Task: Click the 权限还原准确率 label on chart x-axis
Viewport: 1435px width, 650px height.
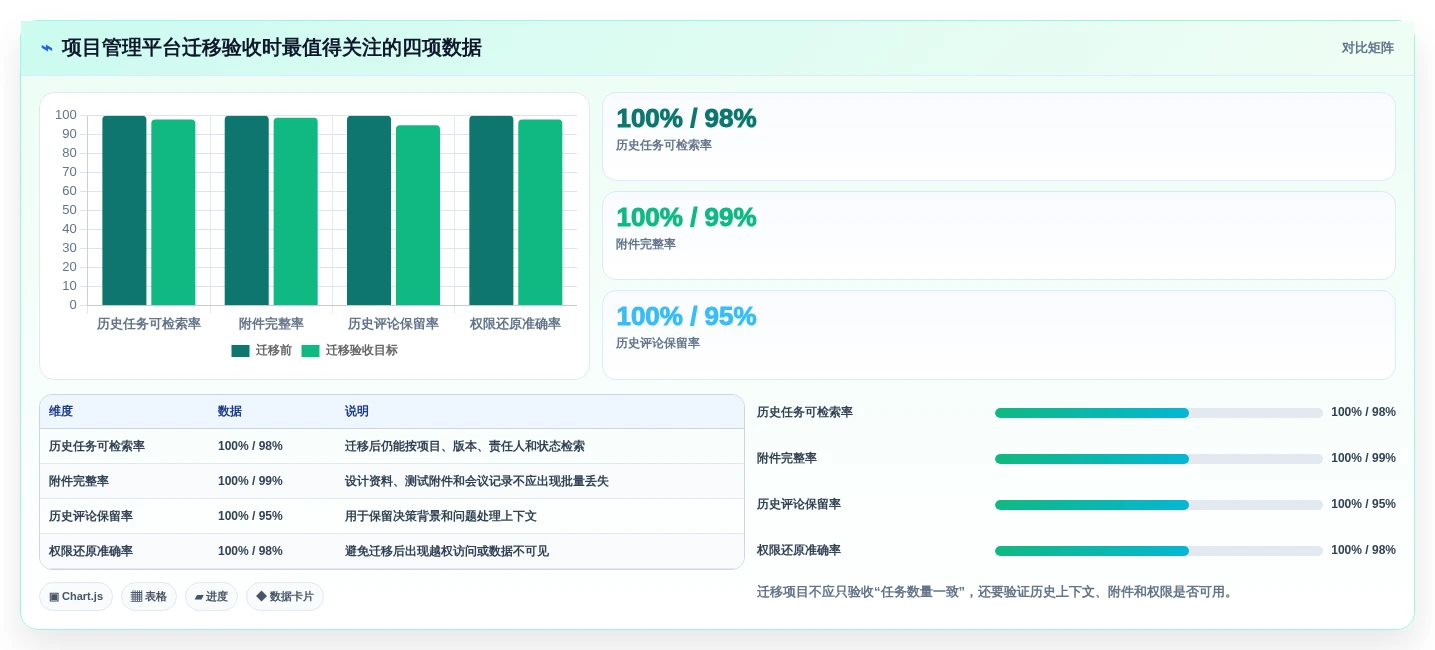Action: [x=515, y=324]
